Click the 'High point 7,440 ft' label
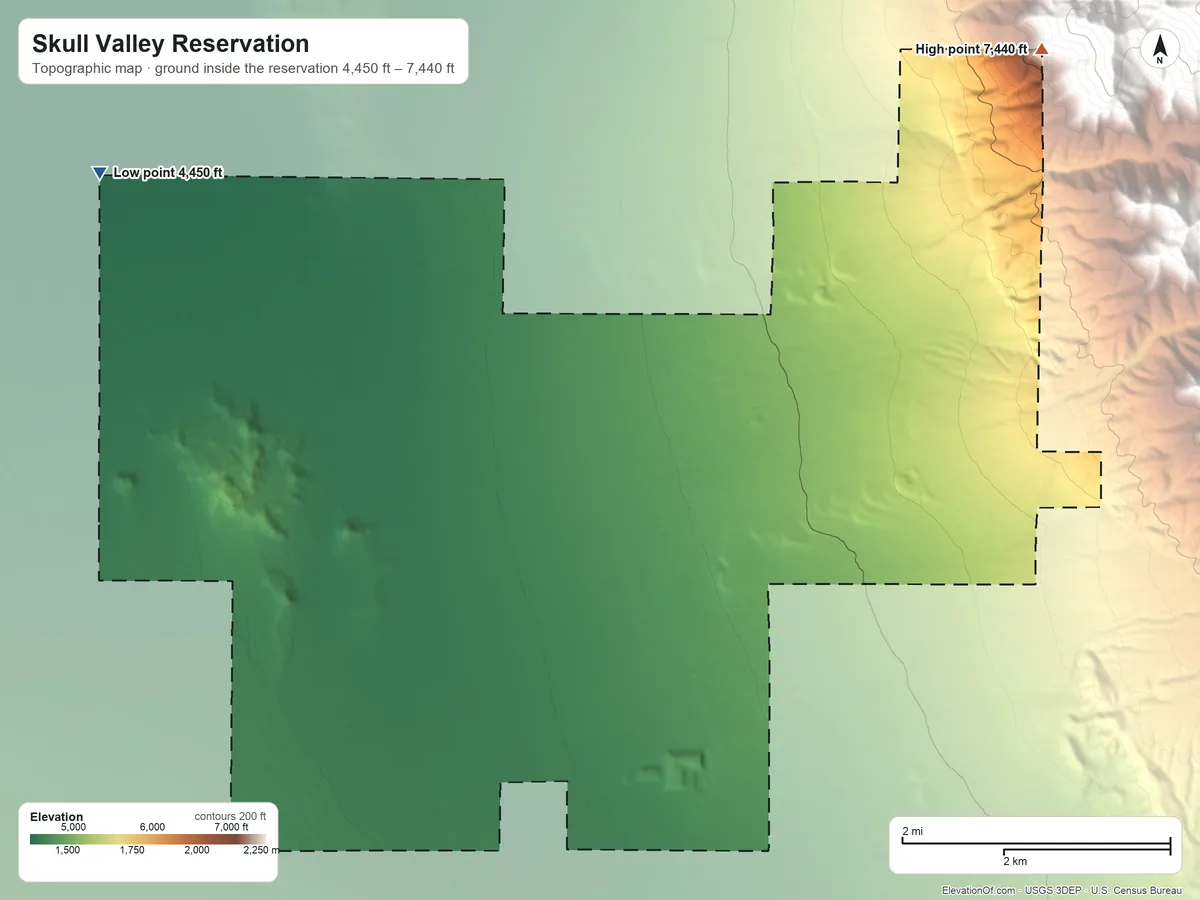 pyautogui.click(x=971, y=49)
